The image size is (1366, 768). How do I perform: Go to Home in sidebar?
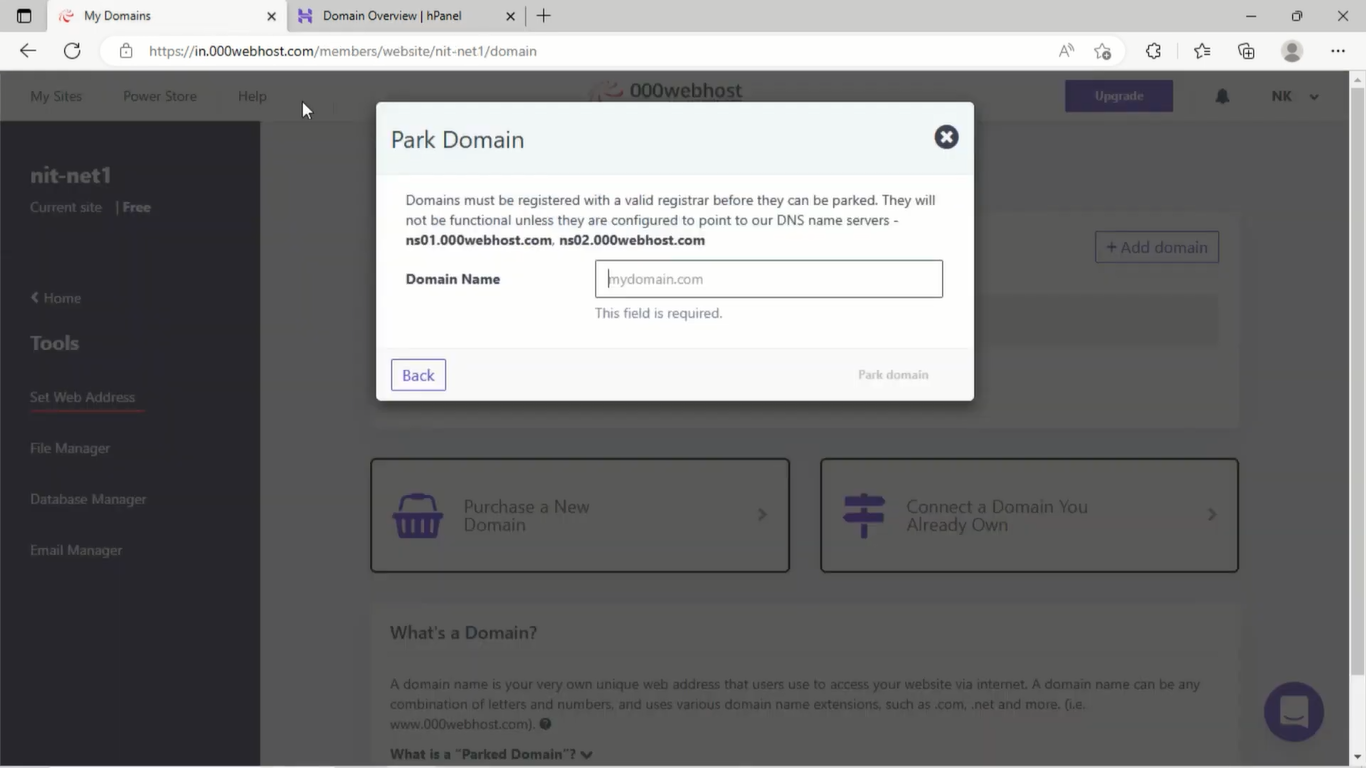pyautogui.click(x=56, y=298)
